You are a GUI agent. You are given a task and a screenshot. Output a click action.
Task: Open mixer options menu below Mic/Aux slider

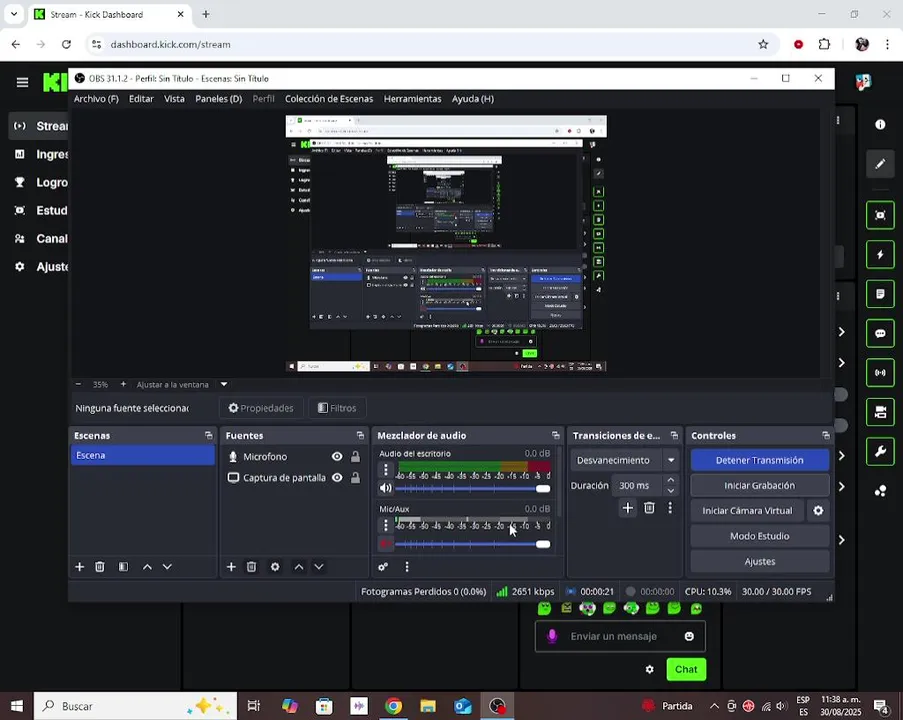[407, 567]
